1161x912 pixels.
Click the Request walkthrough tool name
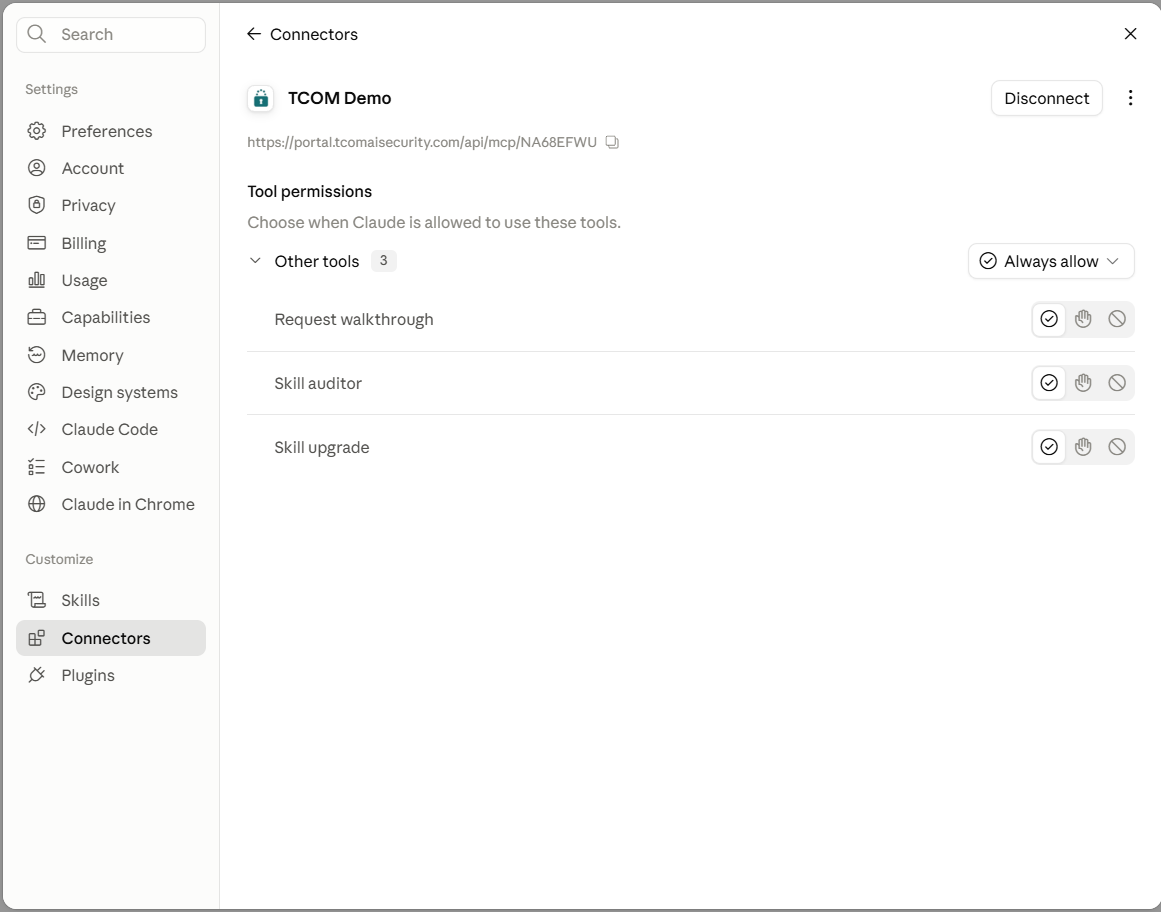pyautogui.click(x=354, y=320)
